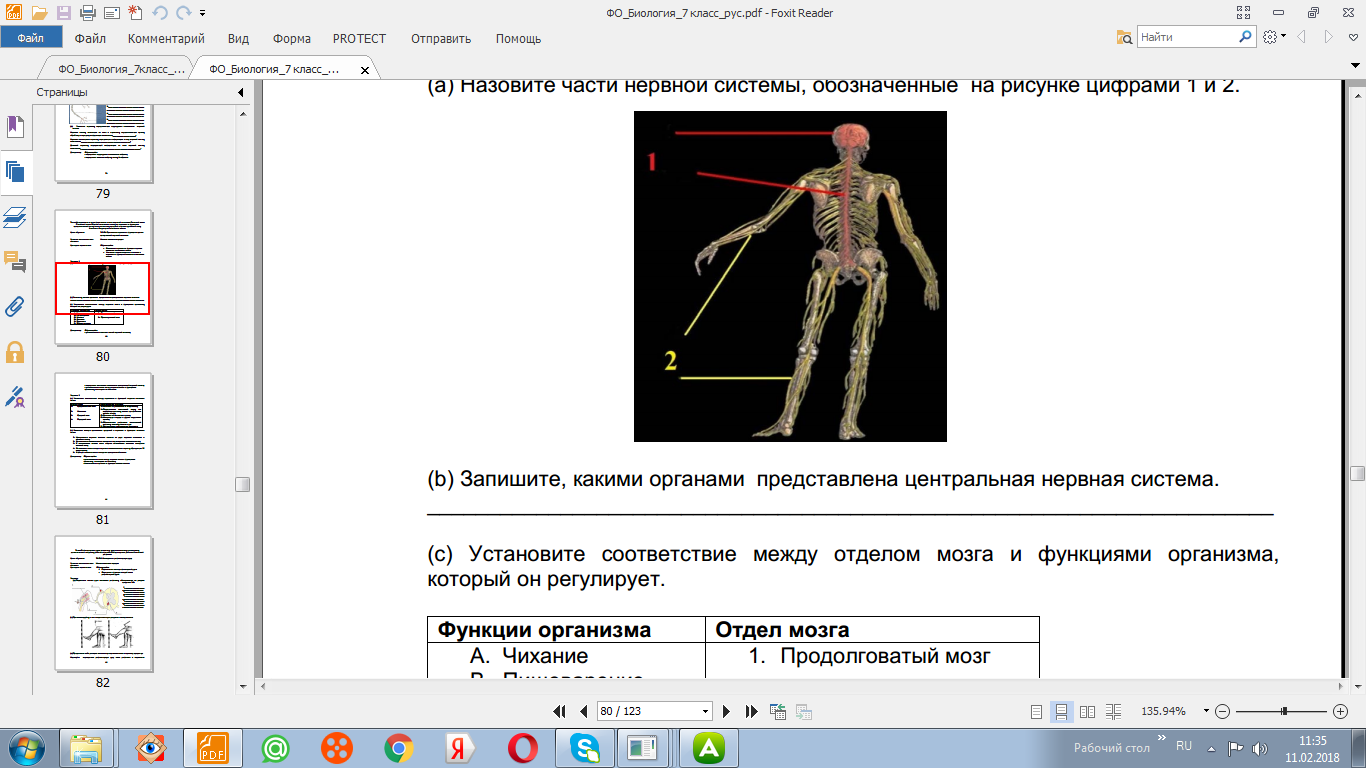Toggle full screen mode
The height and width of the screenshot is (768, 1366).
(1244, 13)
